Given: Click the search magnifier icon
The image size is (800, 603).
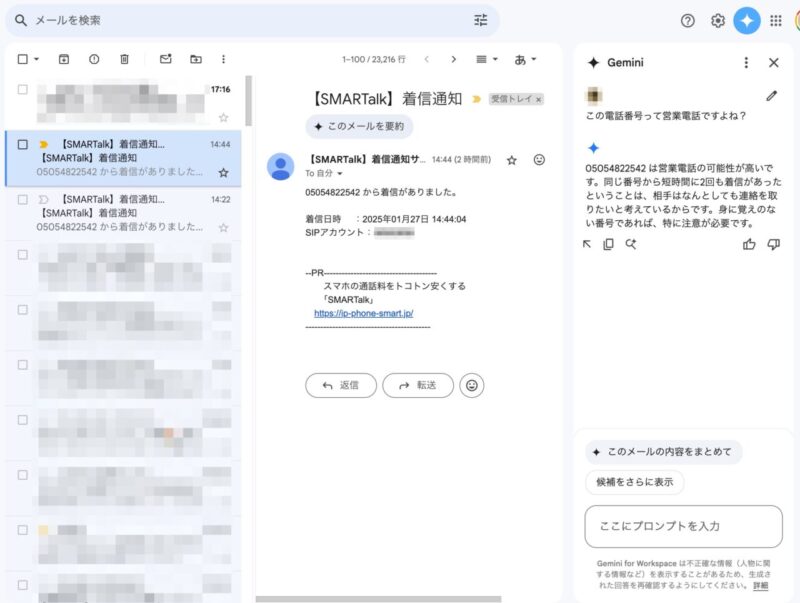Looking at the screenshot, I should coord(20,20).
